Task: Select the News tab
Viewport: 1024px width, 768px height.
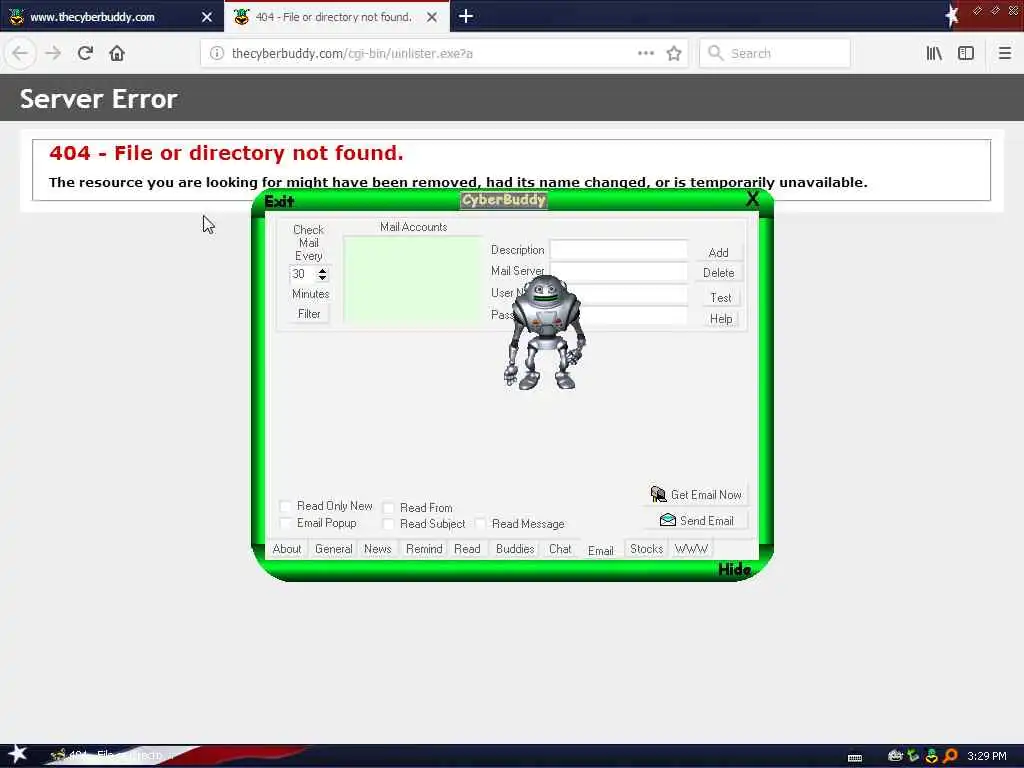Action: point(377,549)
